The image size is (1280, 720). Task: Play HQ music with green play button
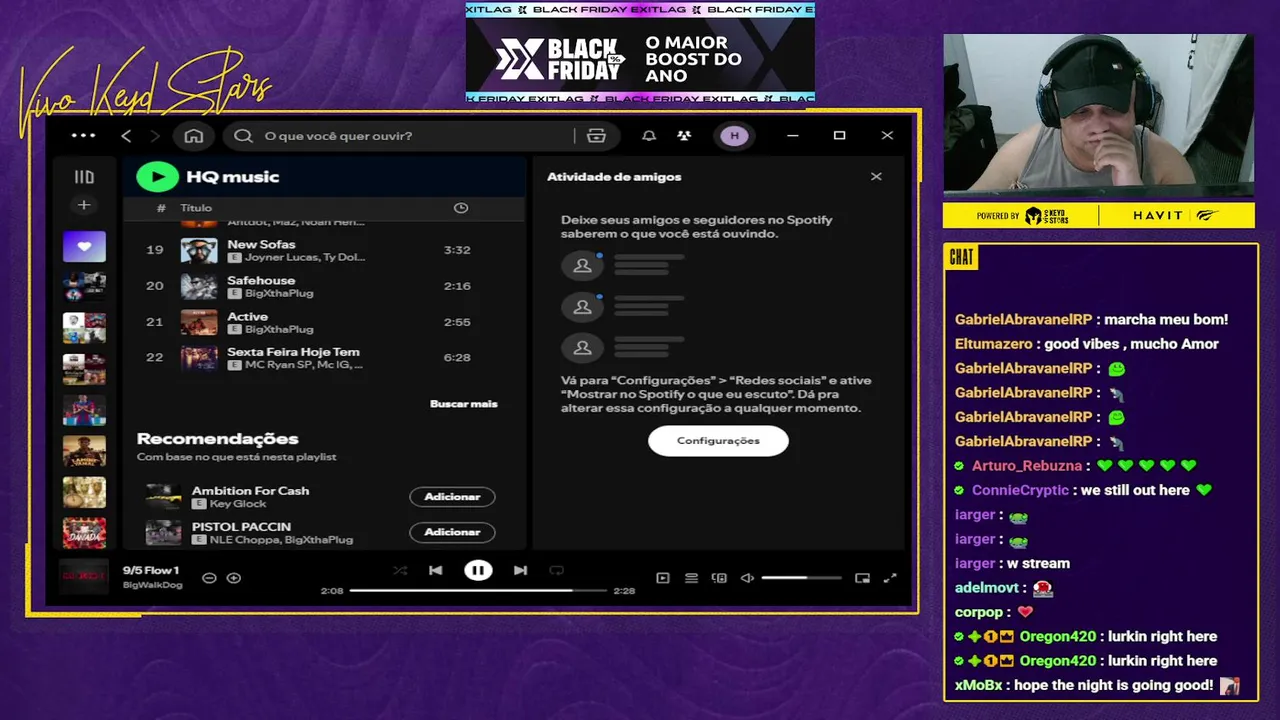[157, 177]
